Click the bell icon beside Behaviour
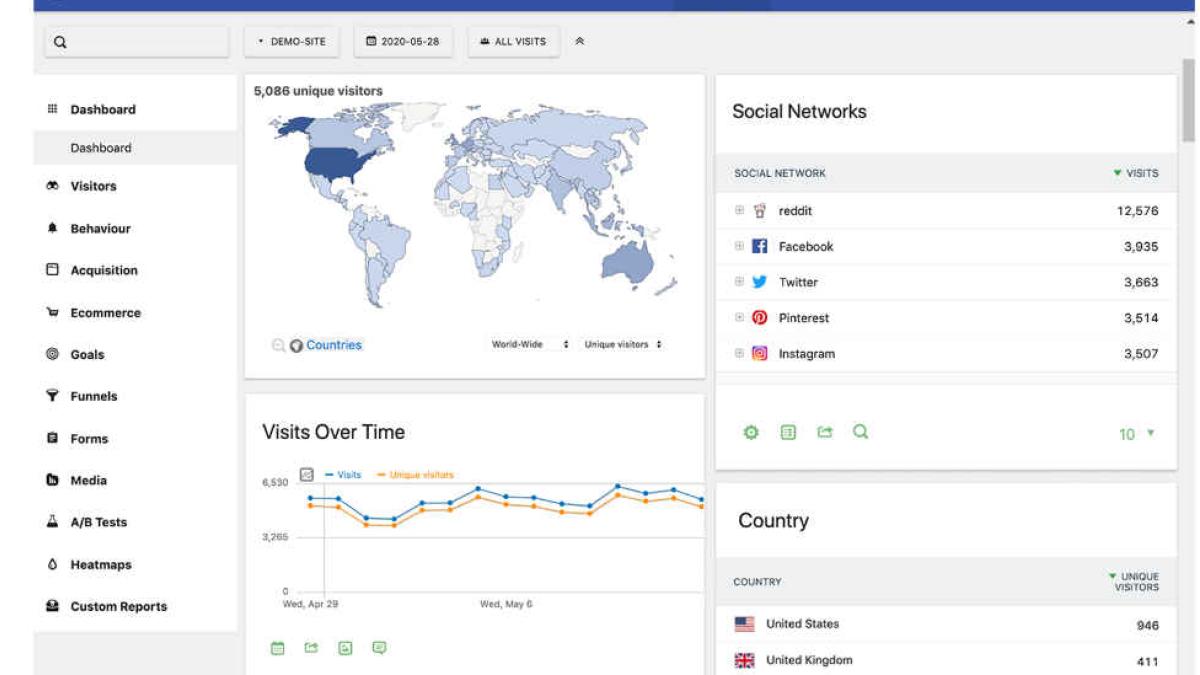Image resolution: width=1200 pixels, height=675 pixels. click(x=53, y=228)
